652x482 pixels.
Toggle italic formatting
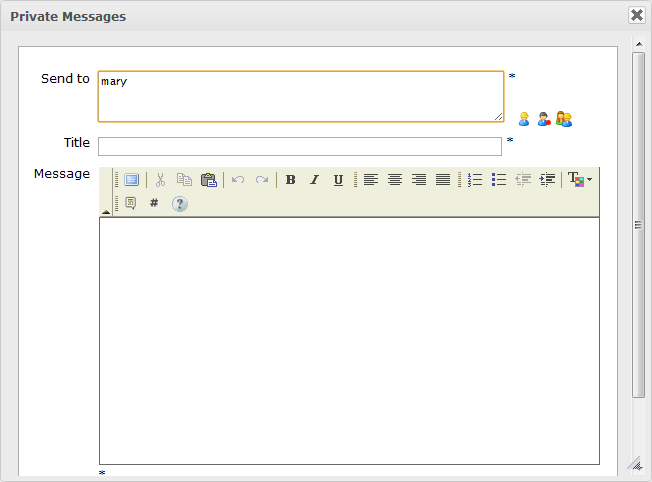click(x=314, y=180)
